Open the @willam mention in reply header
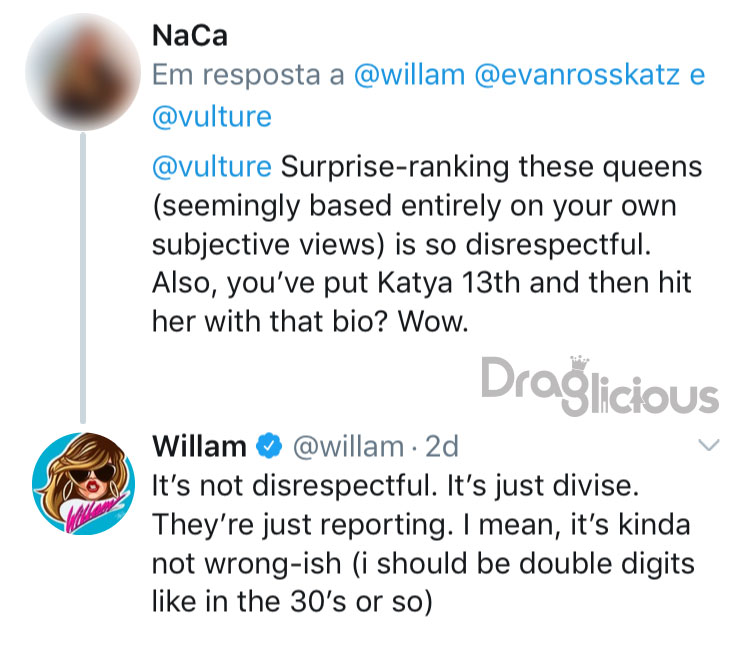The width and height of the screenshot is (750, 652). point(409,75)
